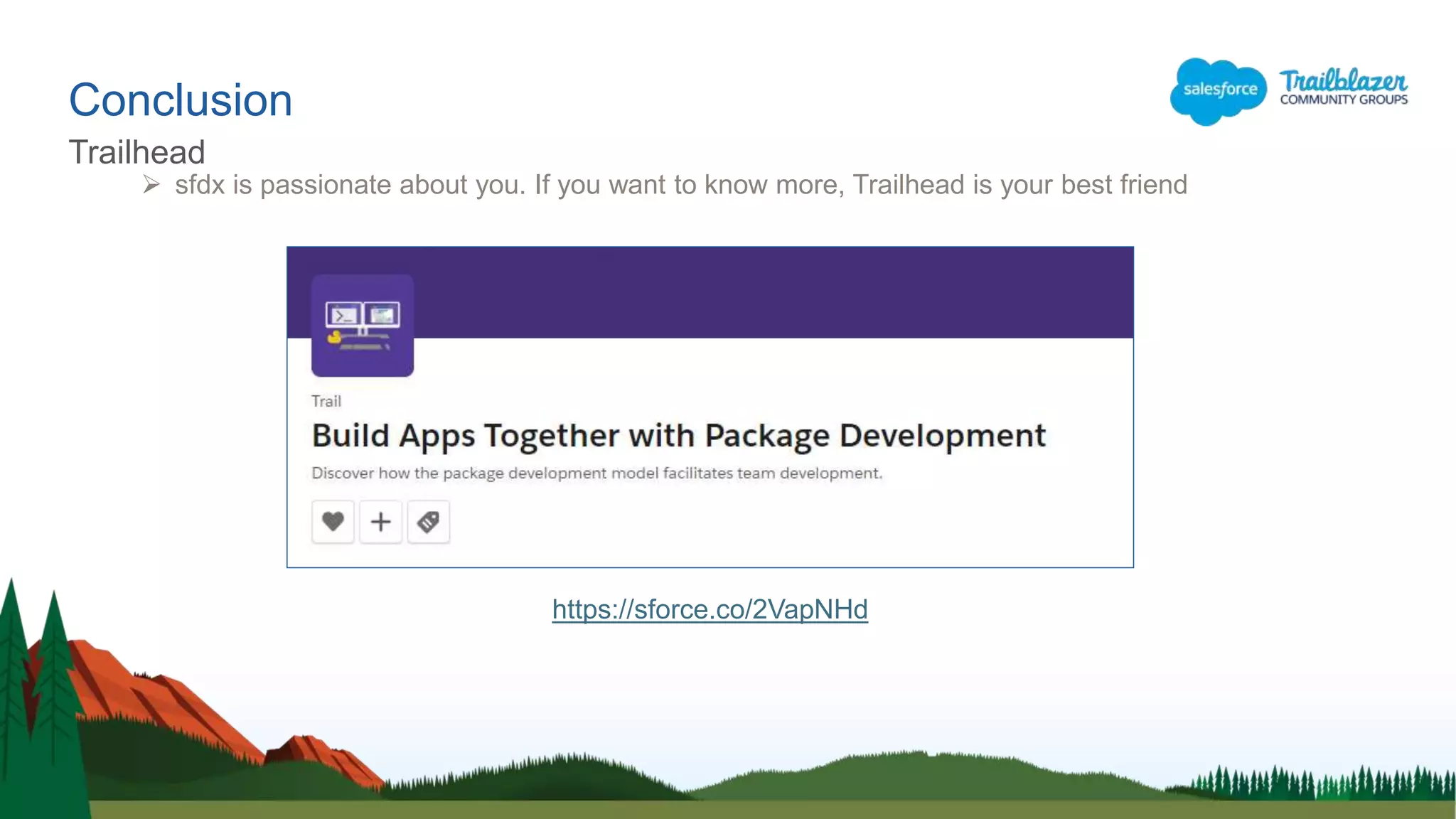Select the 'Conclusion' heading text
Screen dimensions: 1456x819
click(x=181, y=100)
